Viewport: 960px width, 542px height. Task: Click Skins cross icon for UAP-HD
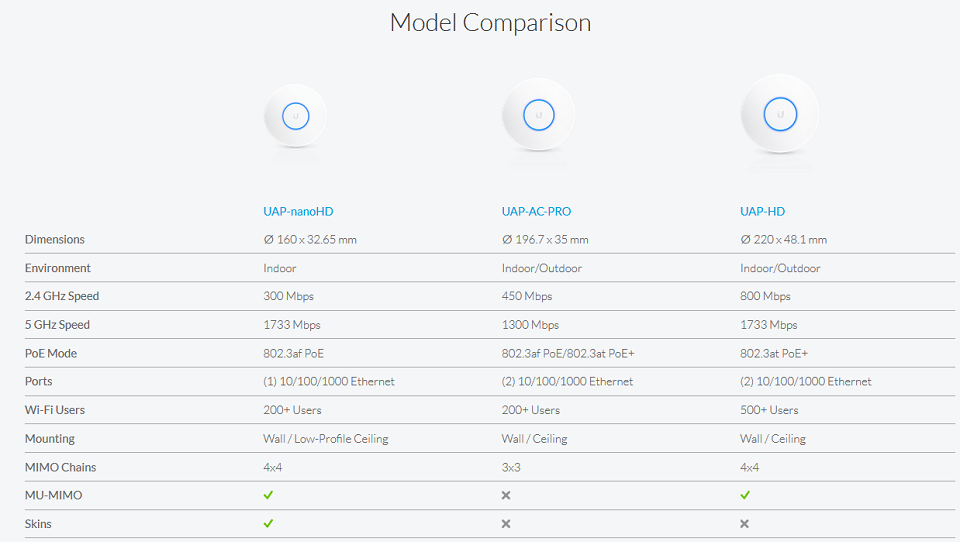(x=744, y=524)
